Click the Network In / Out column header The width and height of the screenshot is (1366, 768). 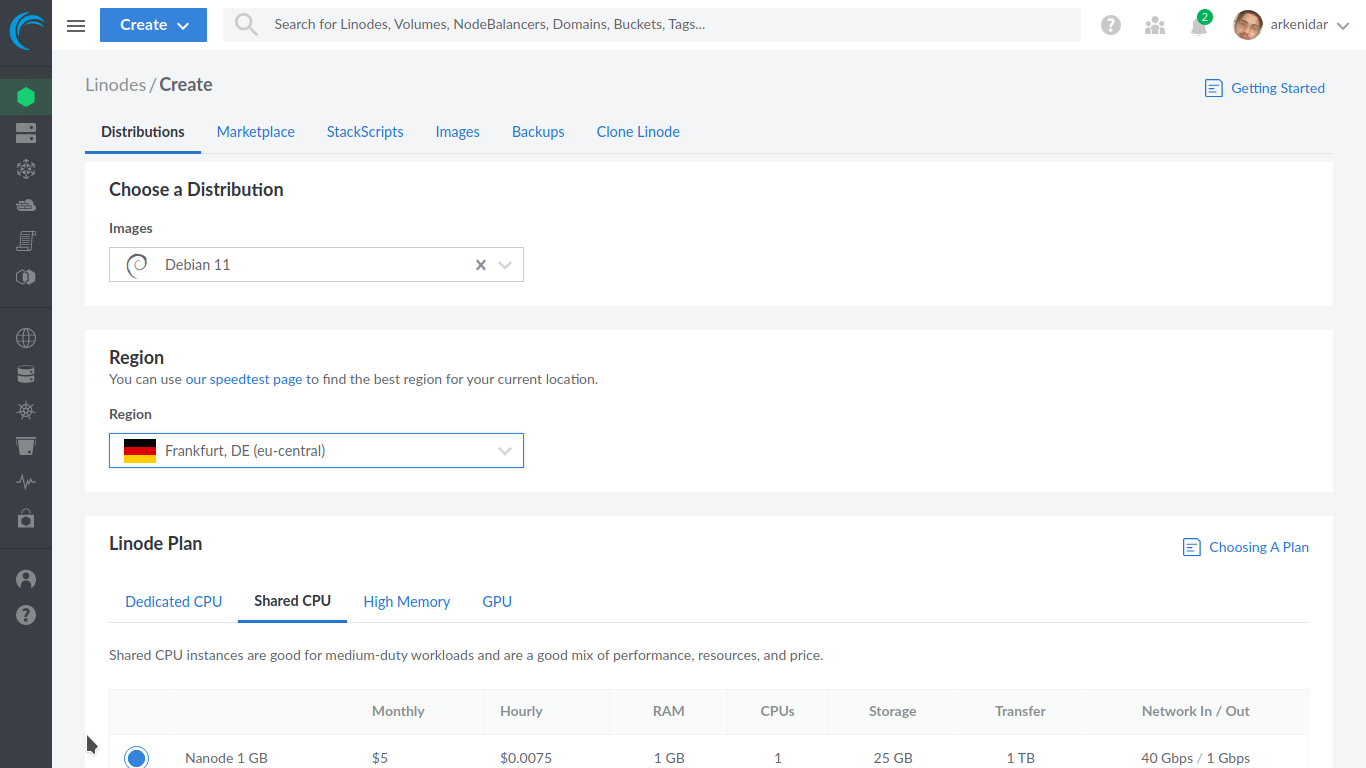coord(1196,712)
